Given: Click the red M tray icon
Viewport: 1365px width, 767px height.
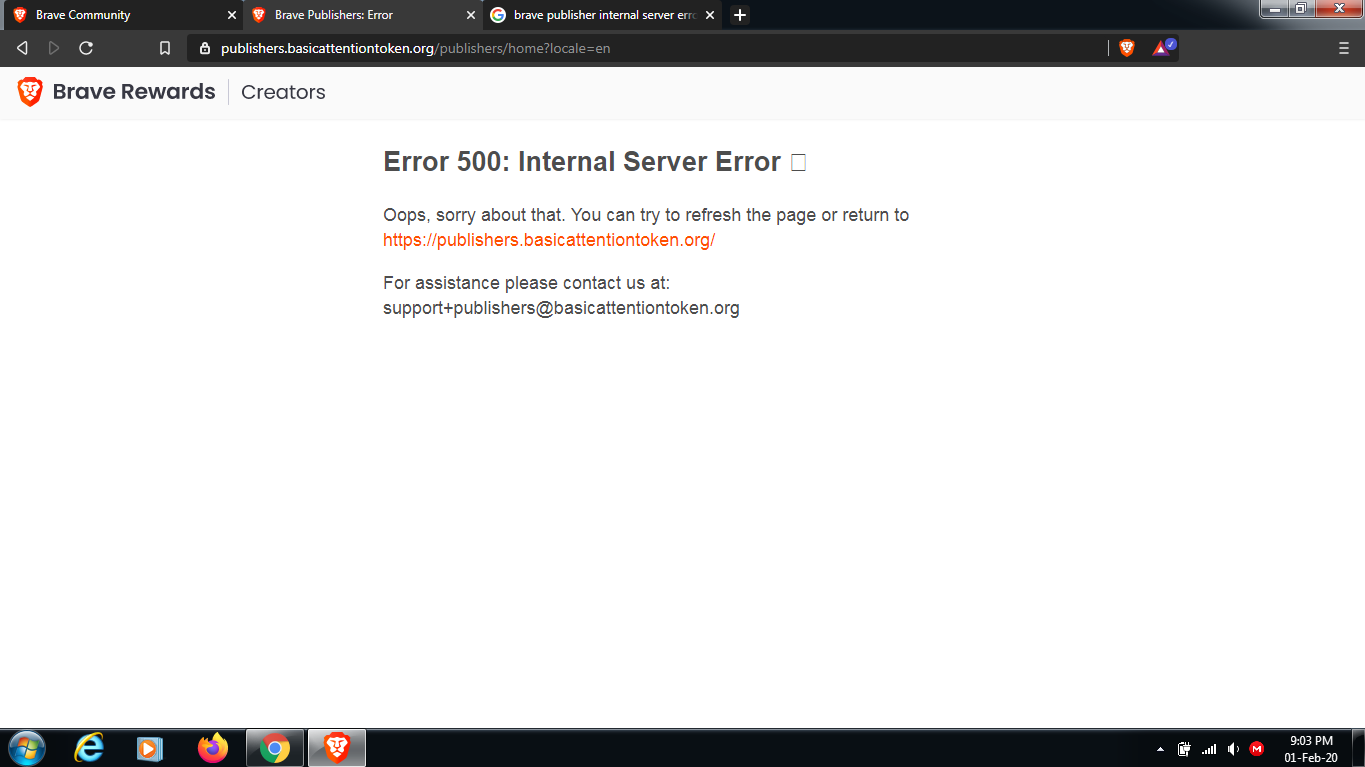Looking at the screenshot, I should pyautogui.click(x=1257, y=749).
